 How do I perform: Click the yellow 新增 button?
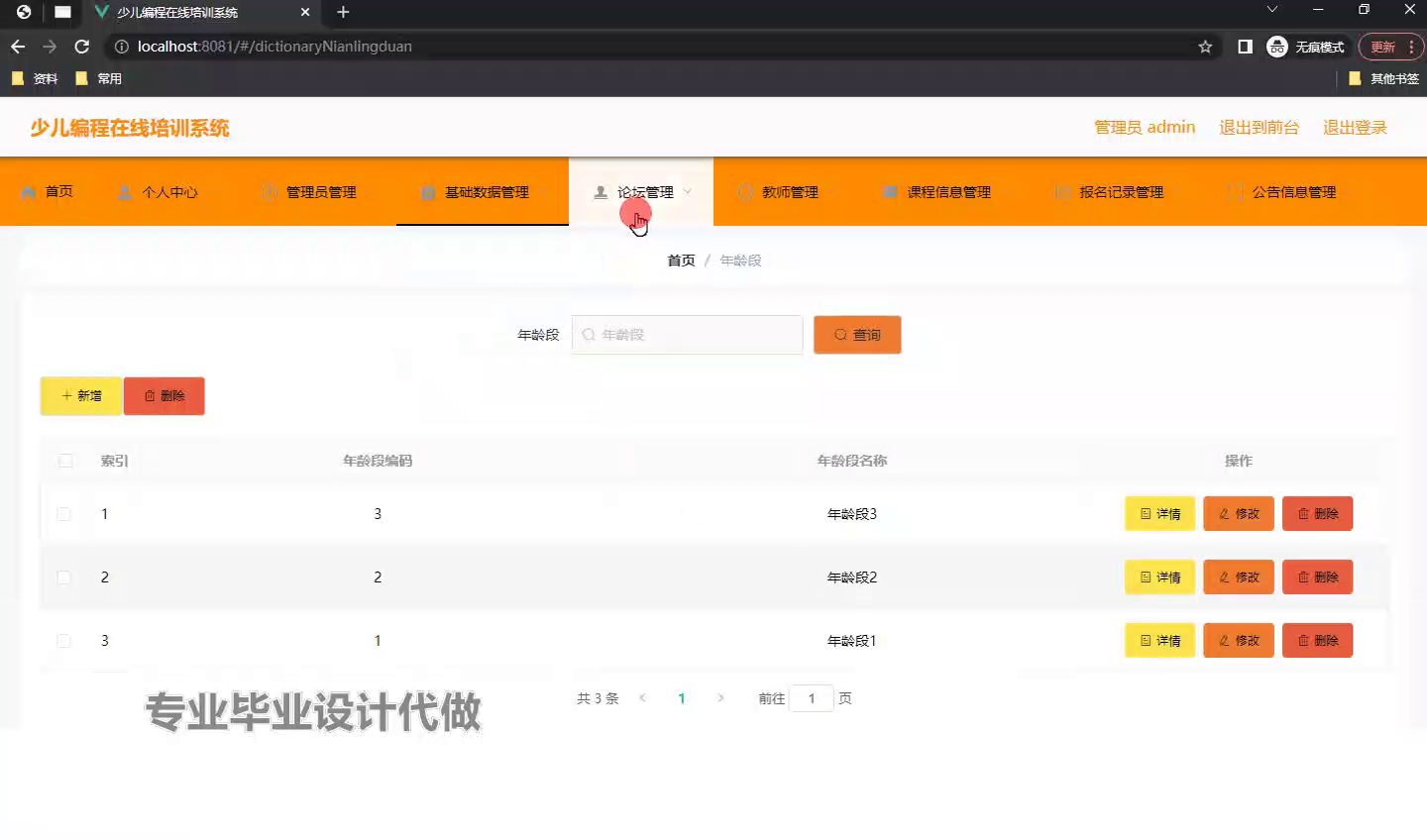(x=81, y=395)
